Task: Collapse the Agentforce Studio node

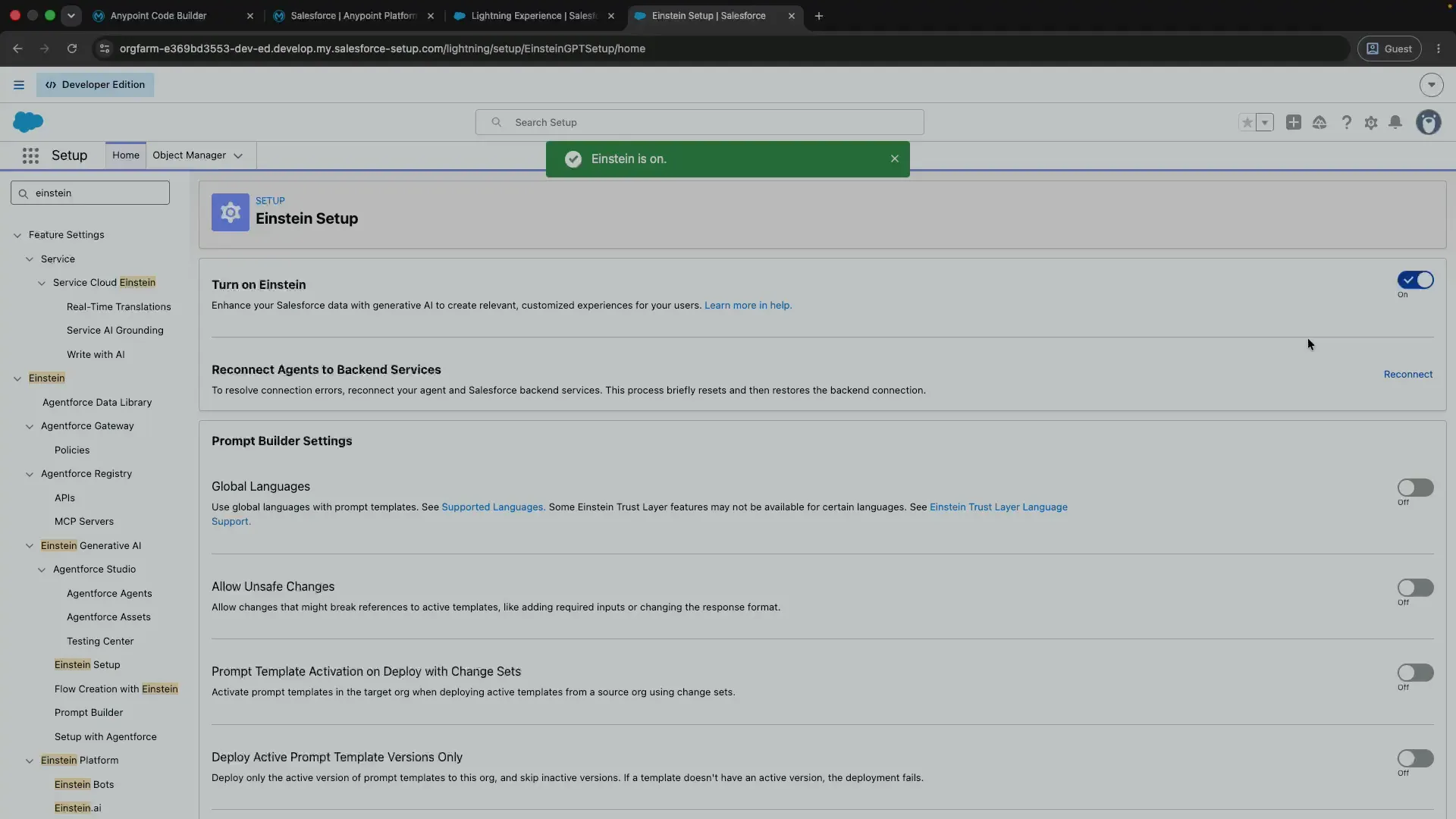Action: point(42,570)
